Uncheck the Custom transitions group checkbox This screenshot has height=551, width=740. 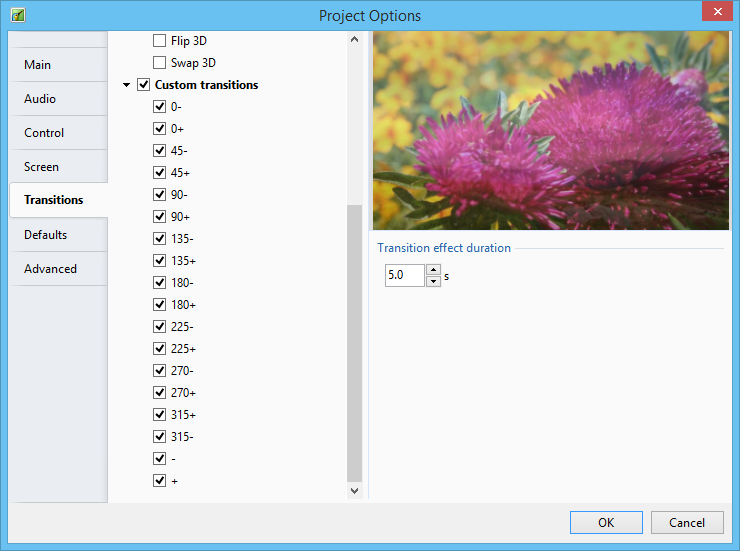143,85
